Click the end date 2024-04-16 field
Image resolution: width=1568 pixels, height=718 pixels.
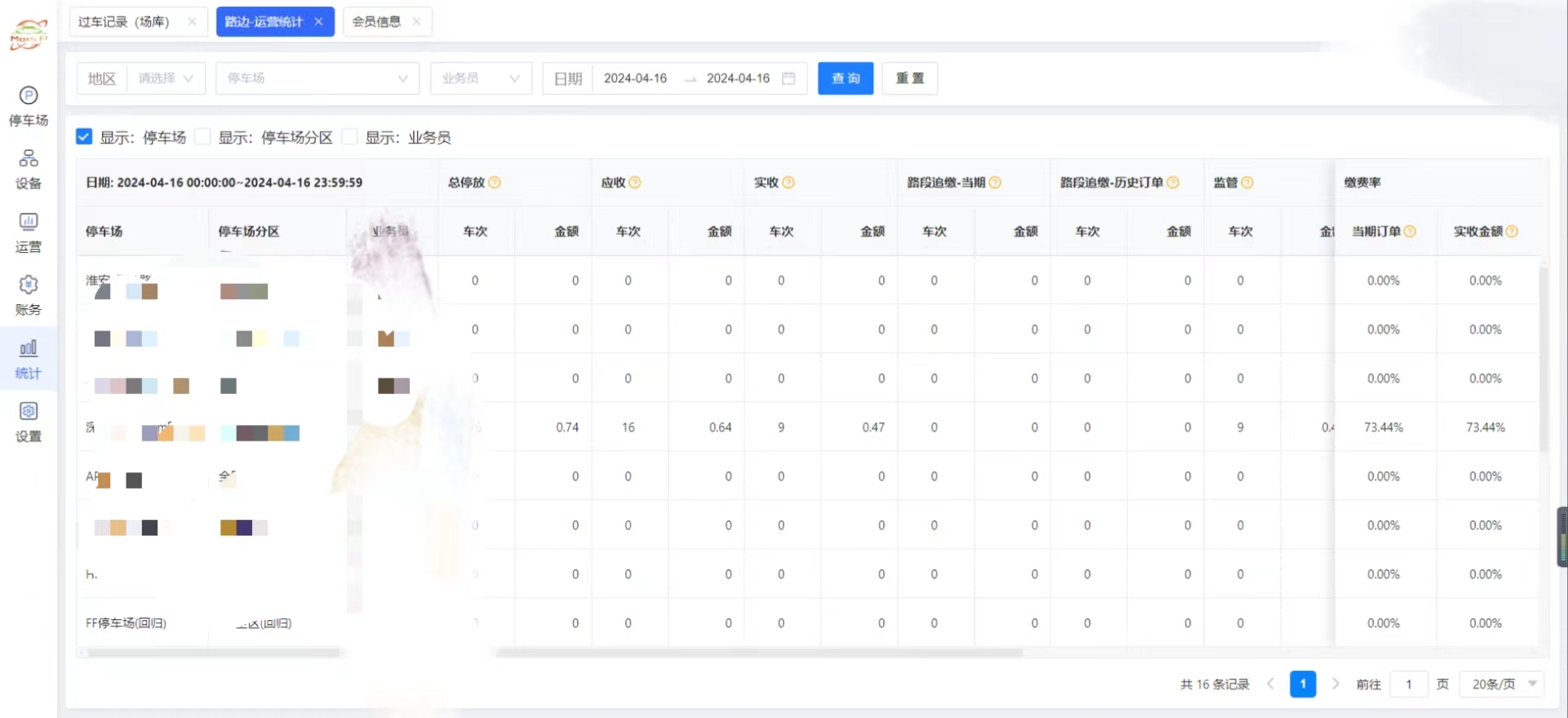click(738, 78)
